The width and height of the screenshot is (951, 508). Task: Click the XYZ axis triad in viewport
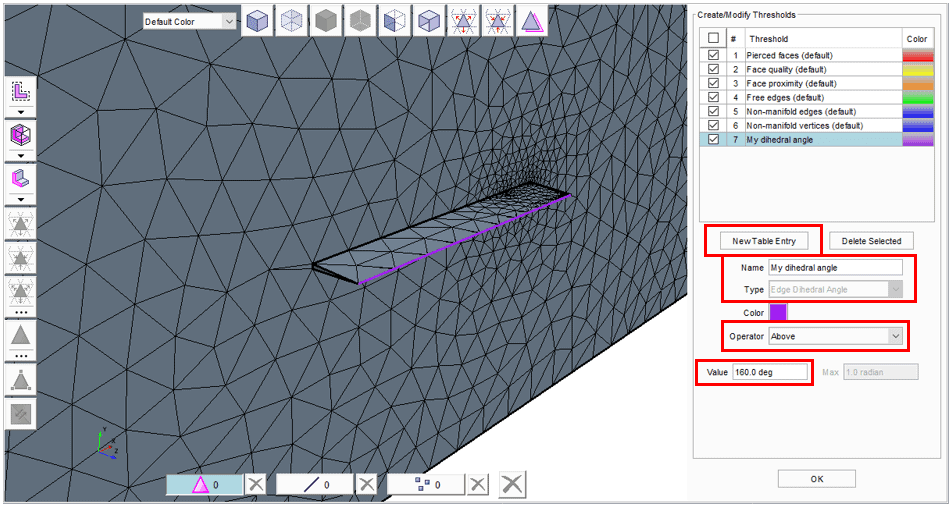click(106, 443)
